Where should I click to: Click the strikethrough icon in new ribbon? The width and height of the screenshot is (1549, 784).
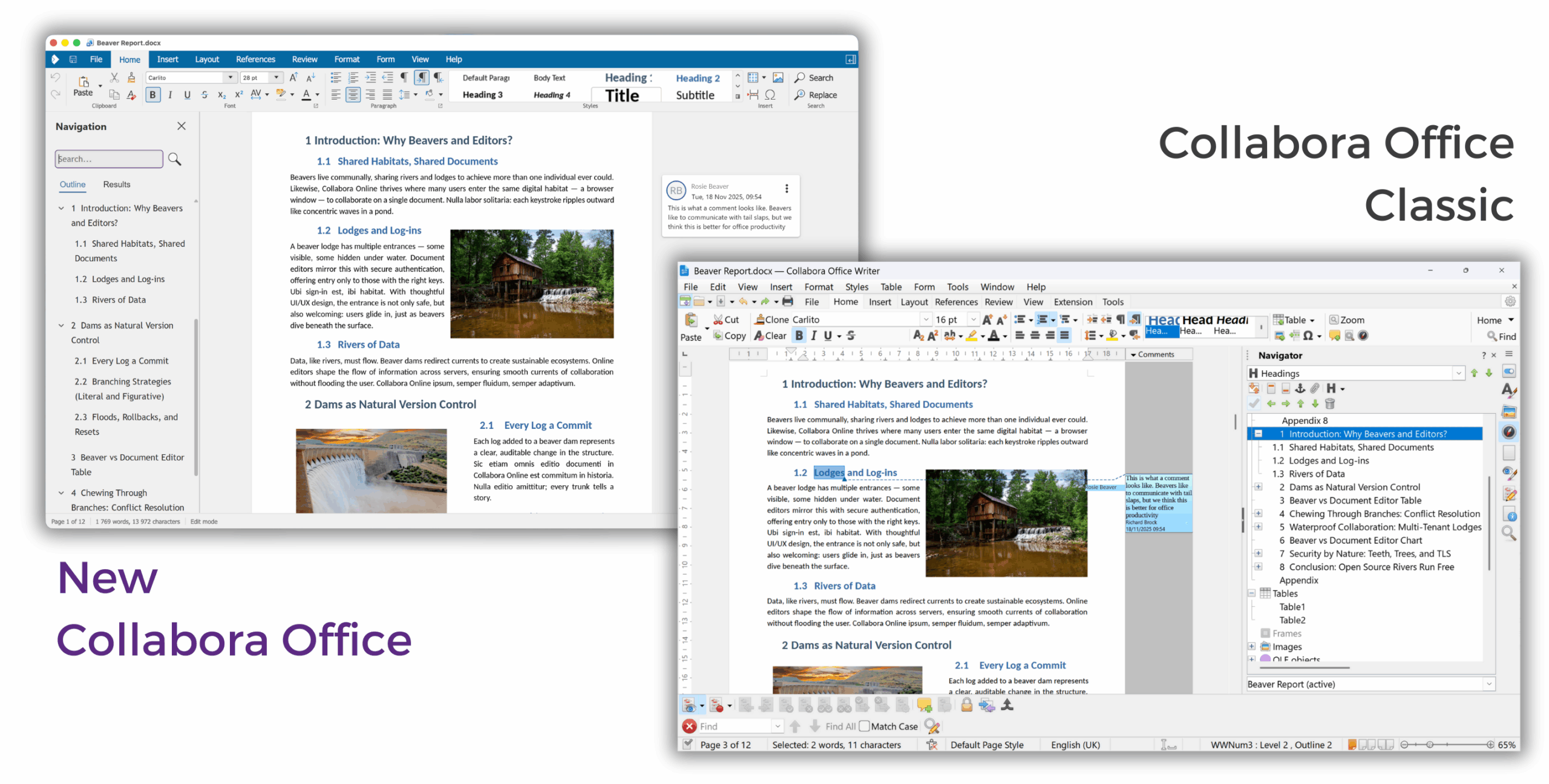pos(205,95)
